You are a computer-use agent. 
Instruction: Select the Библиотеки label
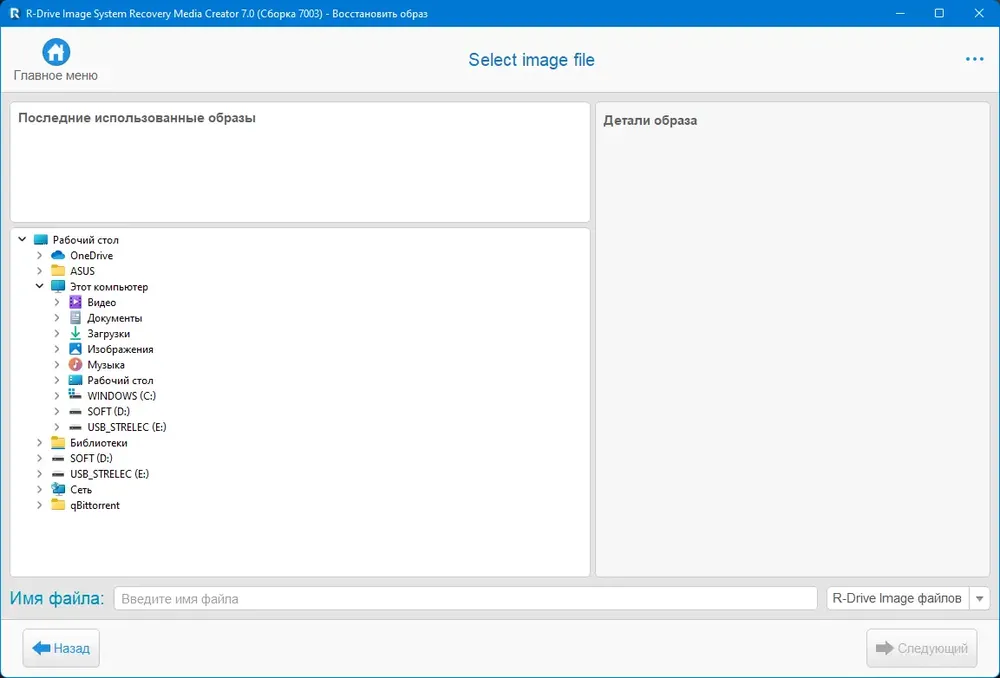coord(99,443)
